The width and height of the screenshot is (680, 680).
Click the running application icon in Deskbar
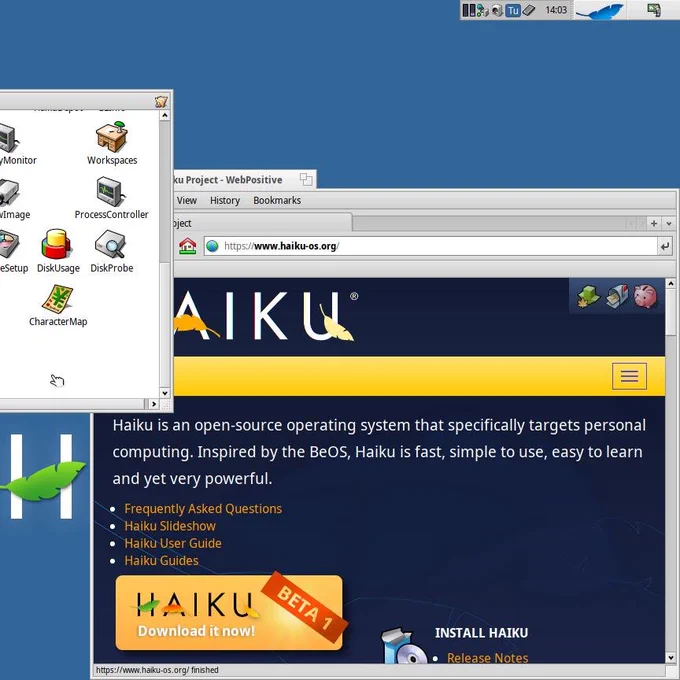coord(654,10)
